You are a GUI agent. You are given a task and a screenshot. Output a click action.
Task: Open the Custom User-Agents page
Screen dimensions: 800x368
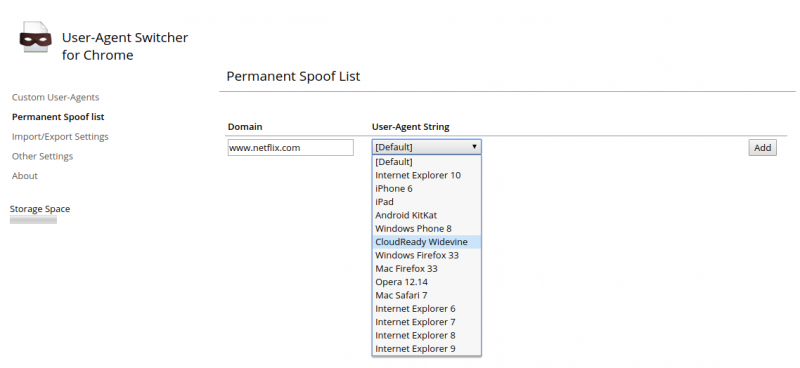click(56, 97)
